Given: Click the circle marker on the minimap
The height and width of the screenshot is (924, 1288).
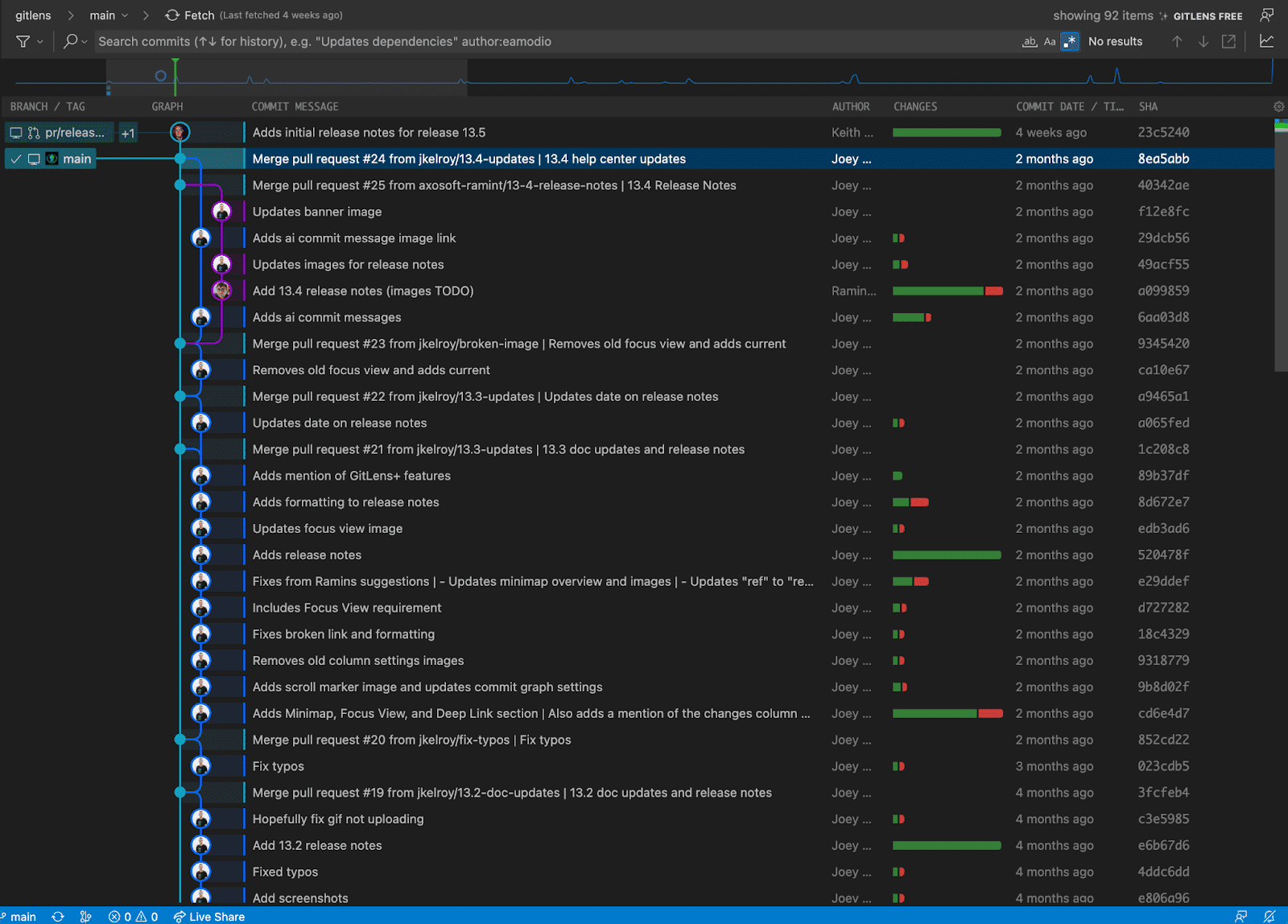Looking at the screenshot, I should coord(160,76).
